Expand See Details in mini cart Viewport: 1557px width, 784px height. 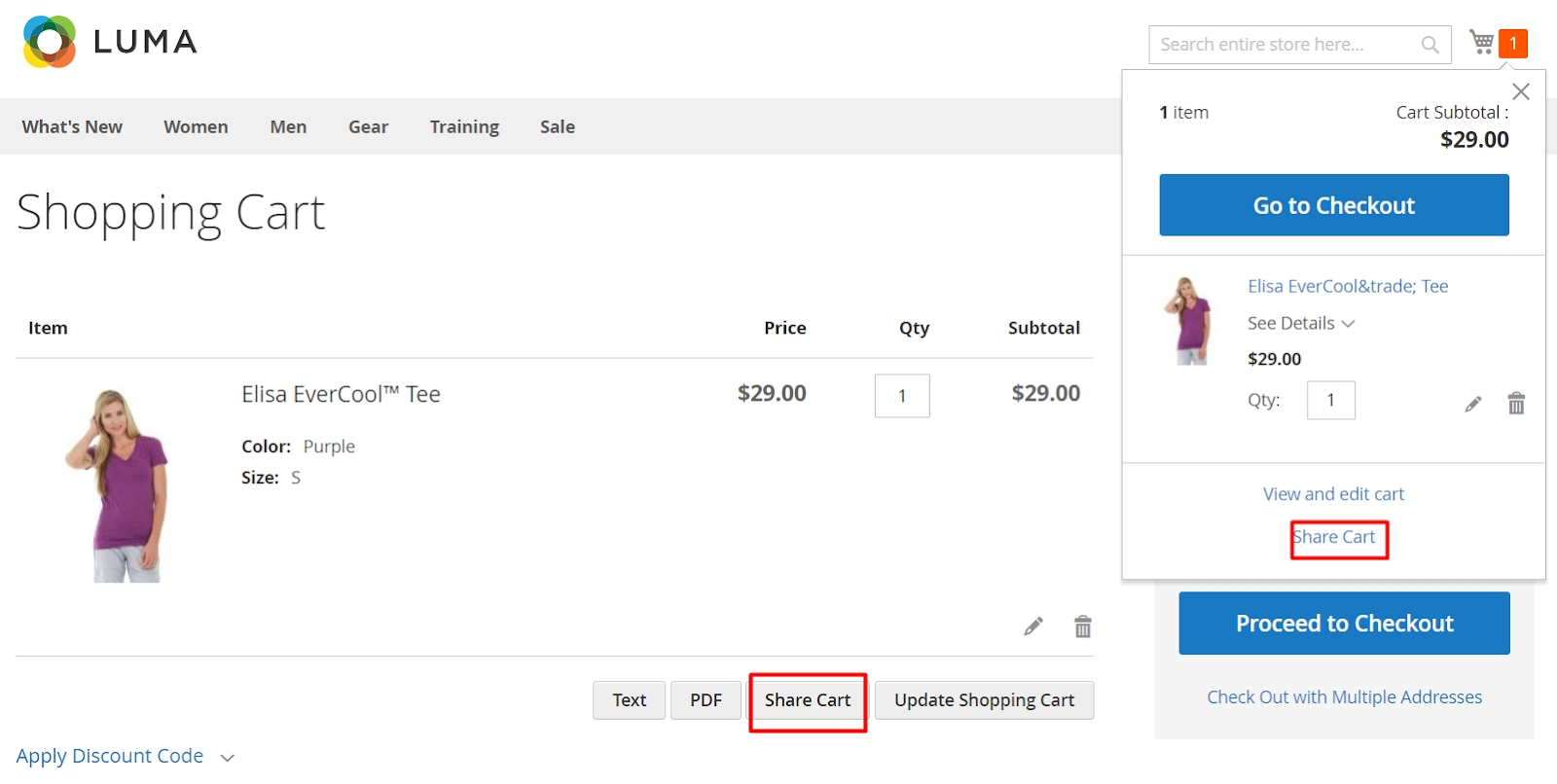[x=1301, y=323]
